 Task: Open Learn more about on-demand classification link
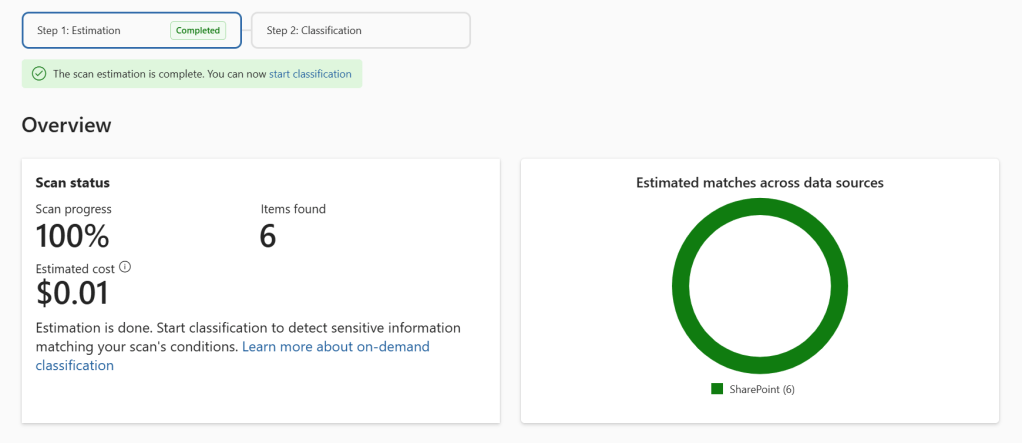[x=335, y=347]
